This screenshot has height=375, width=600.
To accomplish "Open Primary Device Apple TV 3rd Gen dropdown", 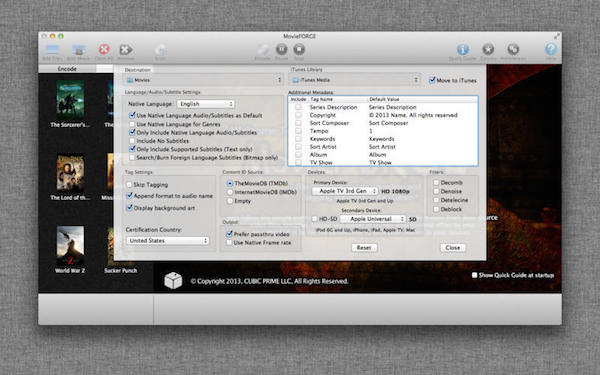I will [x=345, y=191].
